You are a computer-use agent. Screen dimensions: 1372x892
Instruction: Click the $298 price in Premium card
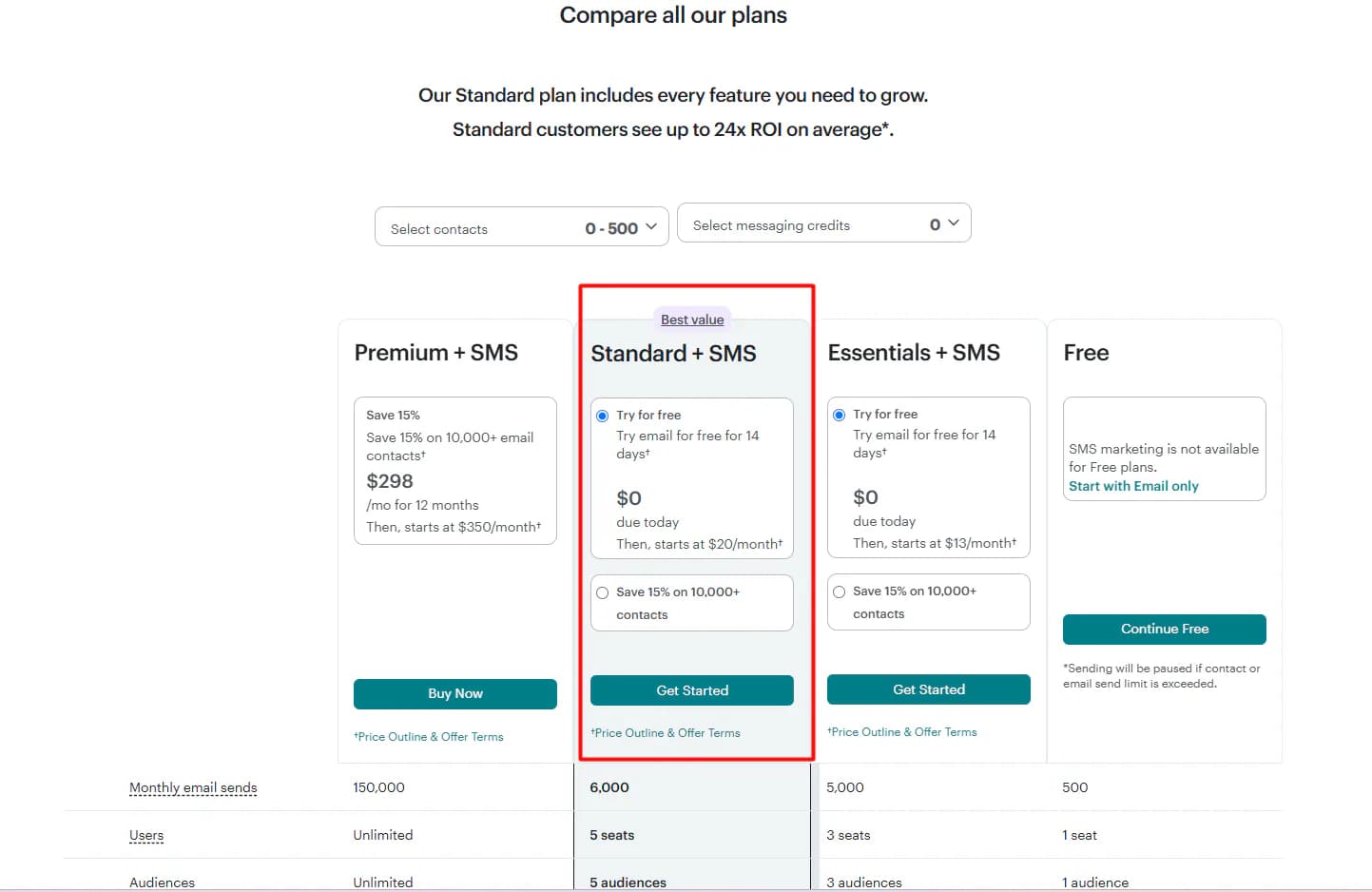coord(390,481)
